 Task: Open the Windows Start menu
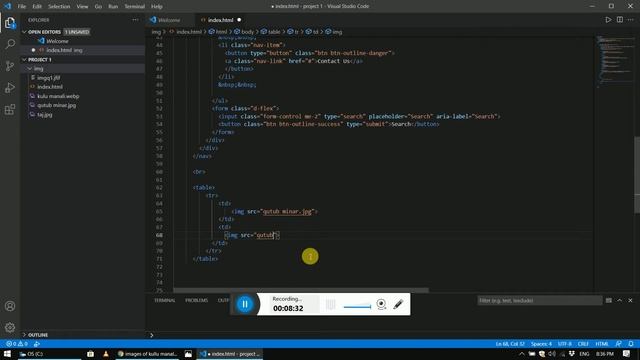(7, 354)
